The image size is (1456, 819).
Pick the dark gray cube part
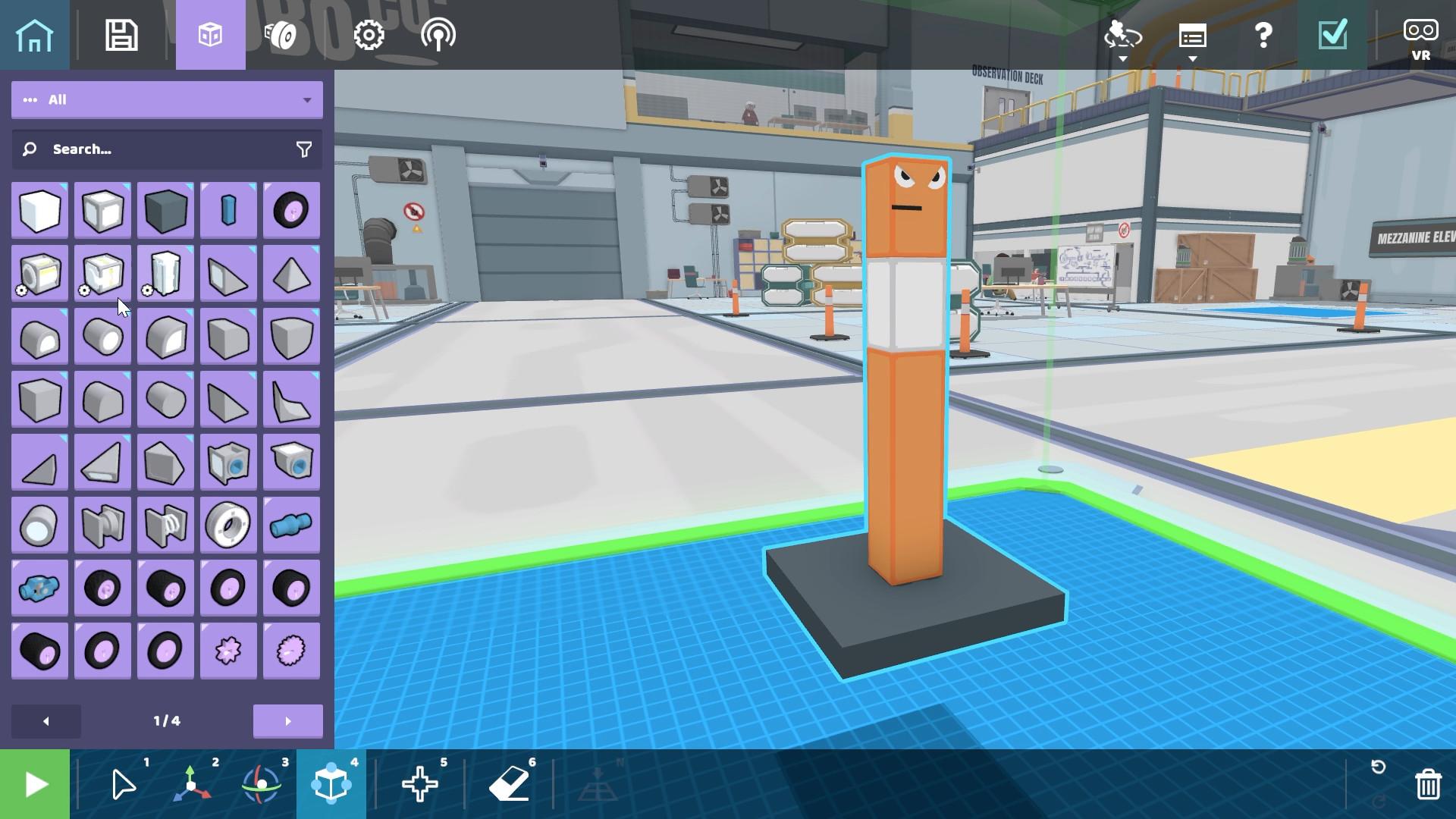(165, 210)
